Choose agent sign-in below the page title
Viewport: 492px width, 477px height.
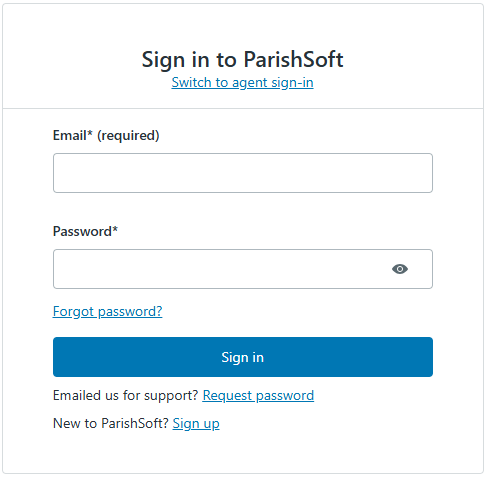pos(242,83)
